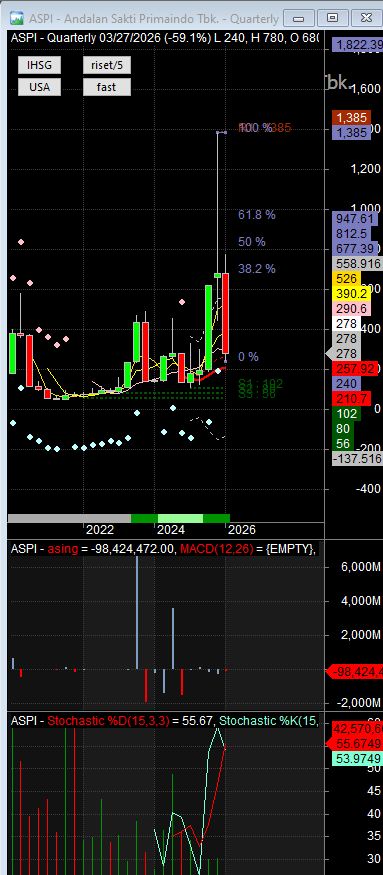This screenshot has height=875, width=383.
Task: Click the Stochastic %D(15,3,3) label
Action: [x=109, y=721]
